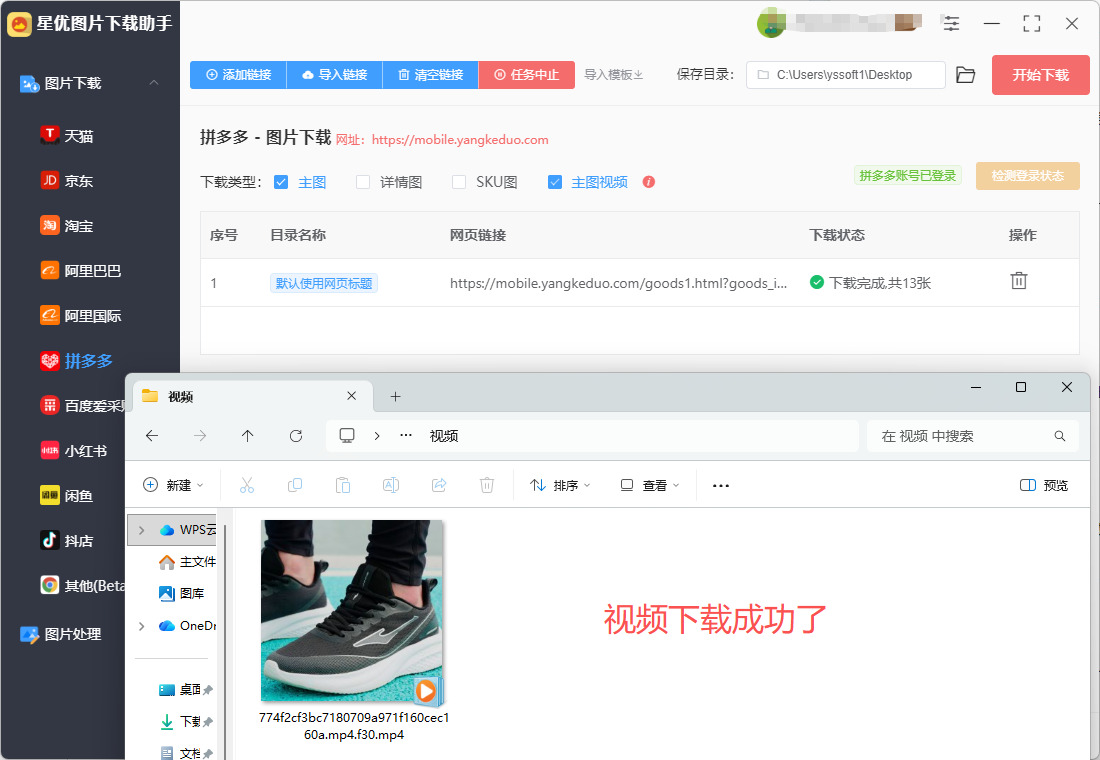The image size is (1100, 760).
Task: Open the Explorer more options ellipsis
Action: coord(720,485)
